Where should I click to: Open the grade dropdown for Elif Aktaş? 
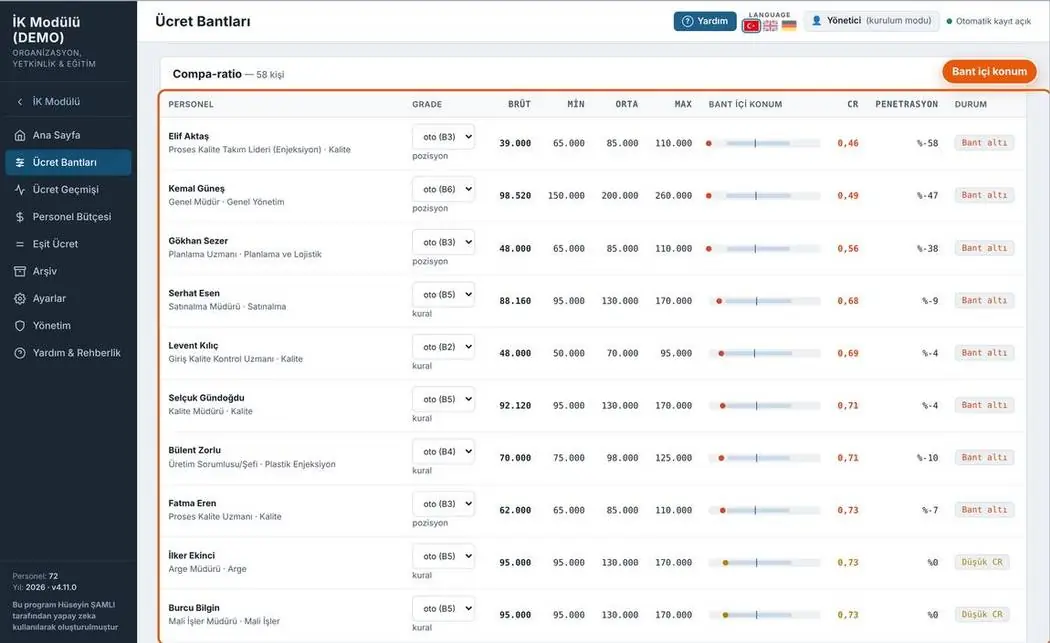443,137
